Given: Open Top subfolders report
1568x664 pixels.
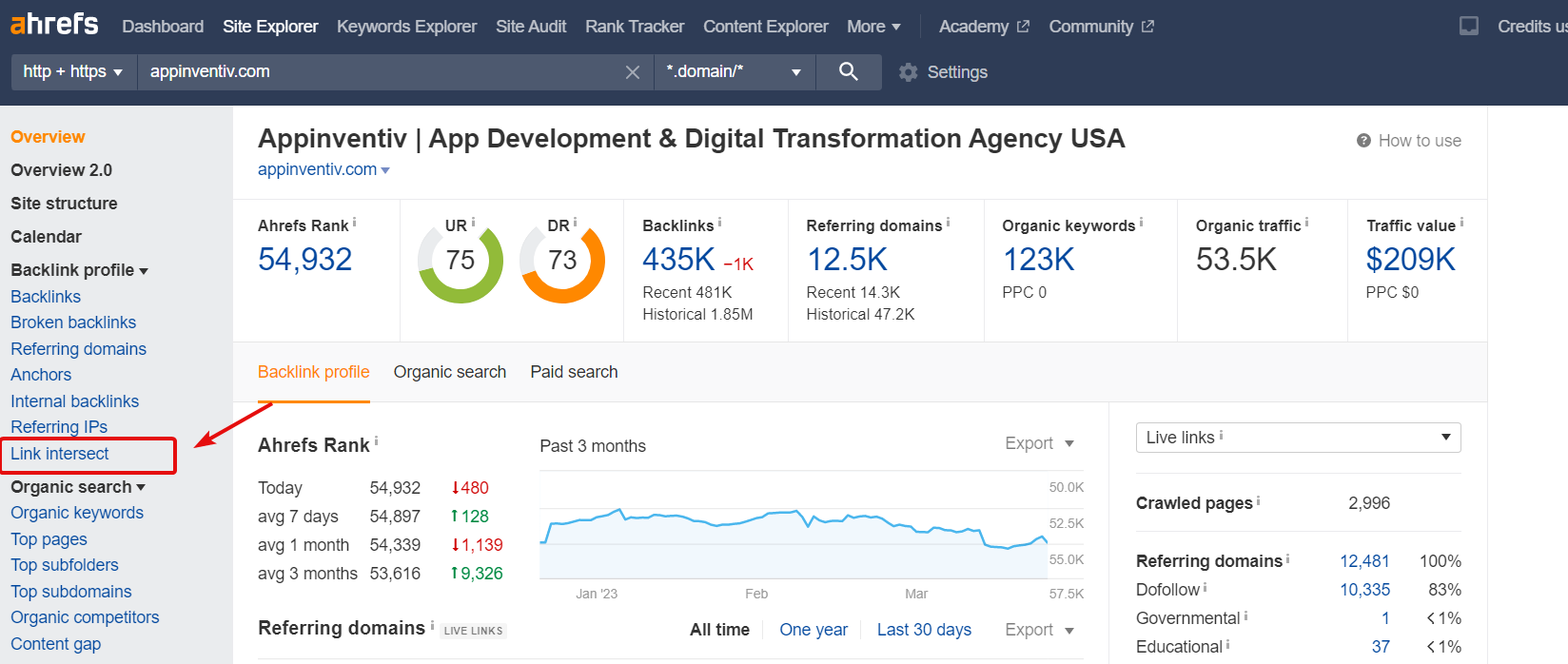Looking at the screenshot, I should [x=65, y=565].
